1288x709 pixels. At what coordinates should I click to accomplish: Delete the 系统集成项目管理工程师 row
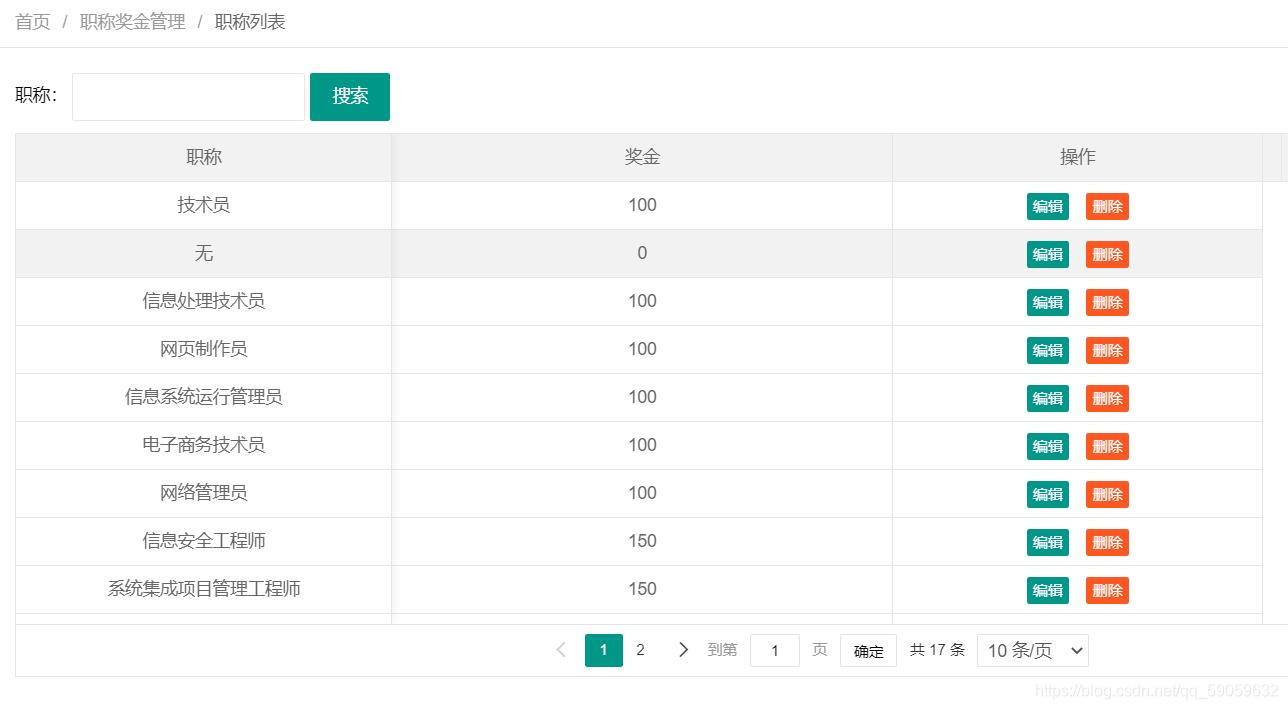[1107, 591]
